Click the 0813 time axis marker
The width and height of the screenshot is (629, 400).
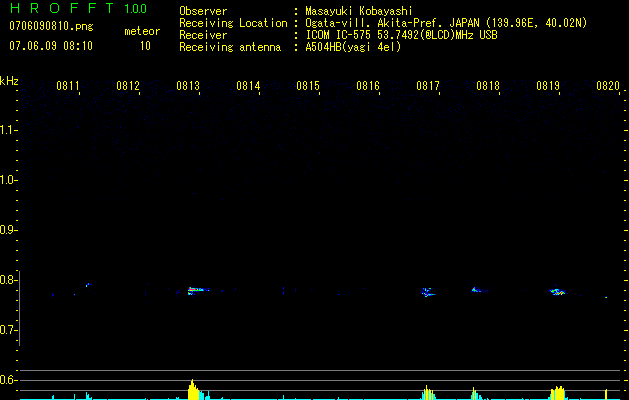pos(188,86)
